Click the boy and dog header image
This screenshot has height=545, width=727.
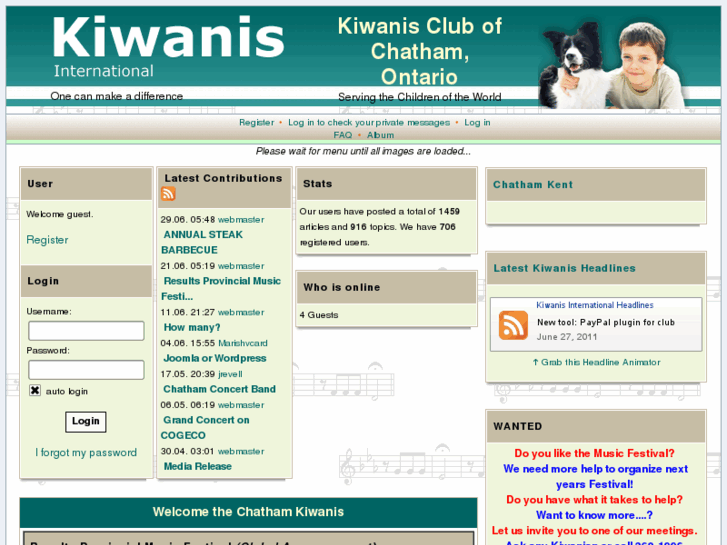(613, 64)
